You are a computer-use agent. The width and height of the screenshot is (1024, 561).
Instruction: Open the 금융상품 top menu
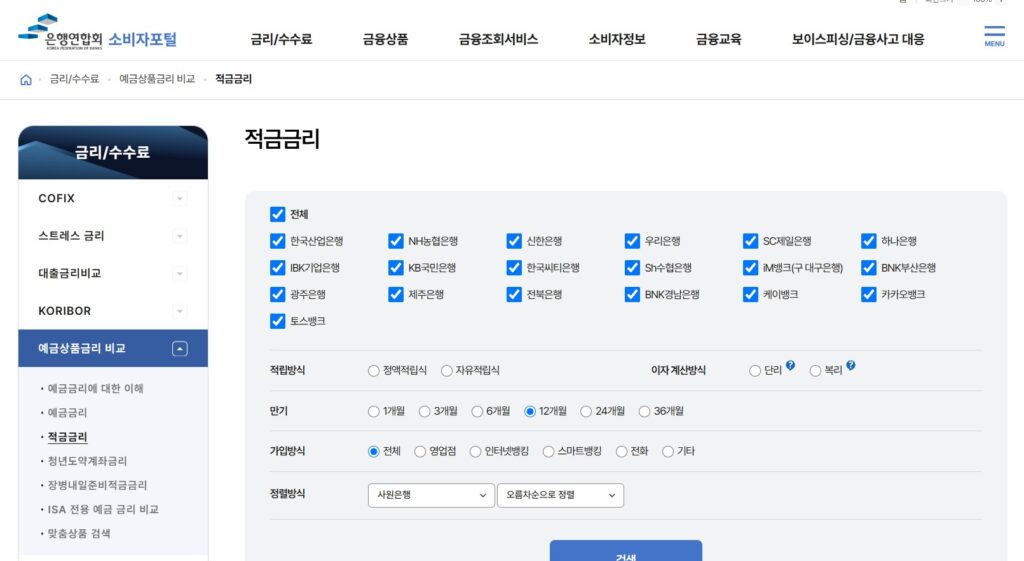(x=385, y=39)
